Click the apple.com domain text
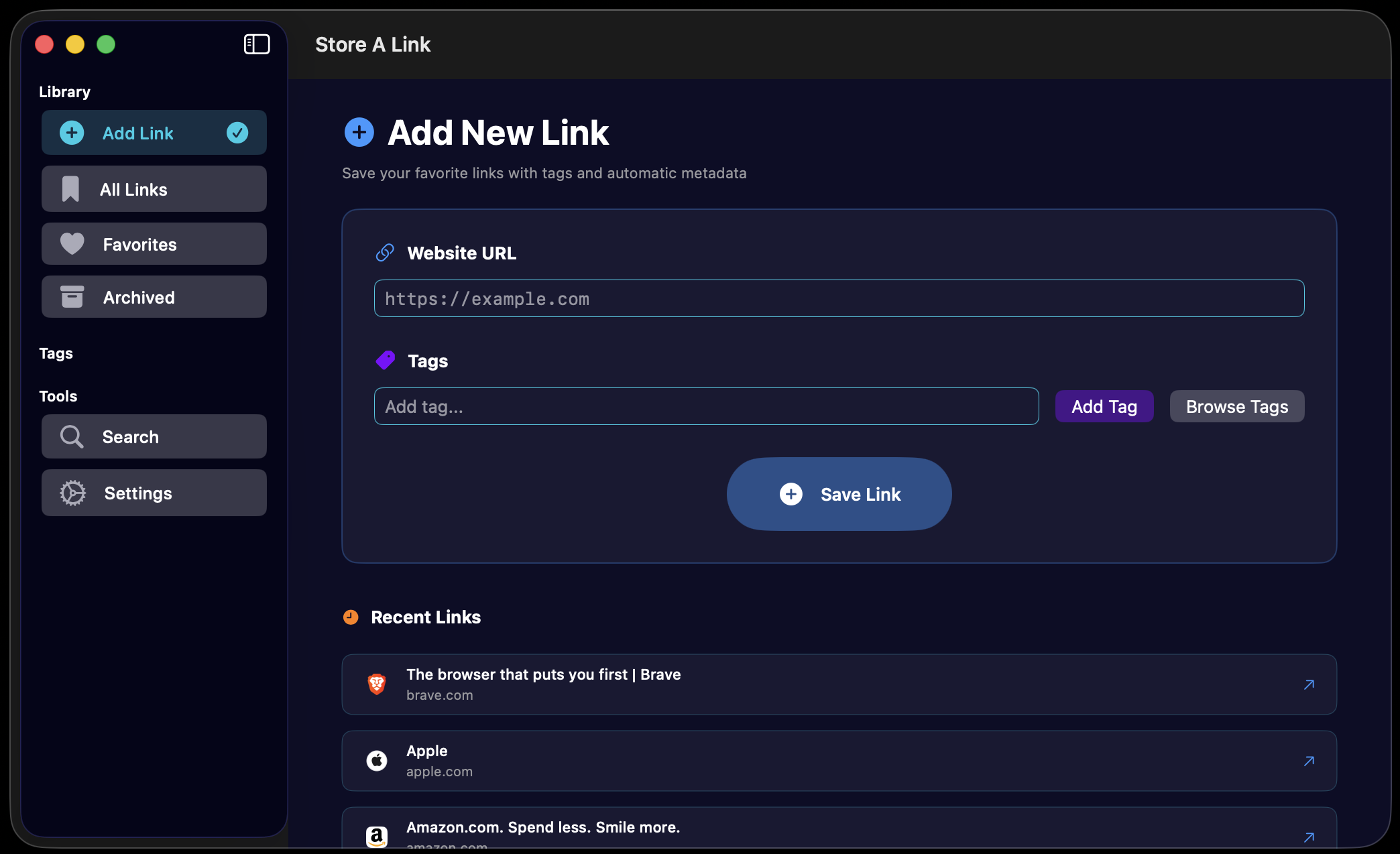 tap(439, 772)
